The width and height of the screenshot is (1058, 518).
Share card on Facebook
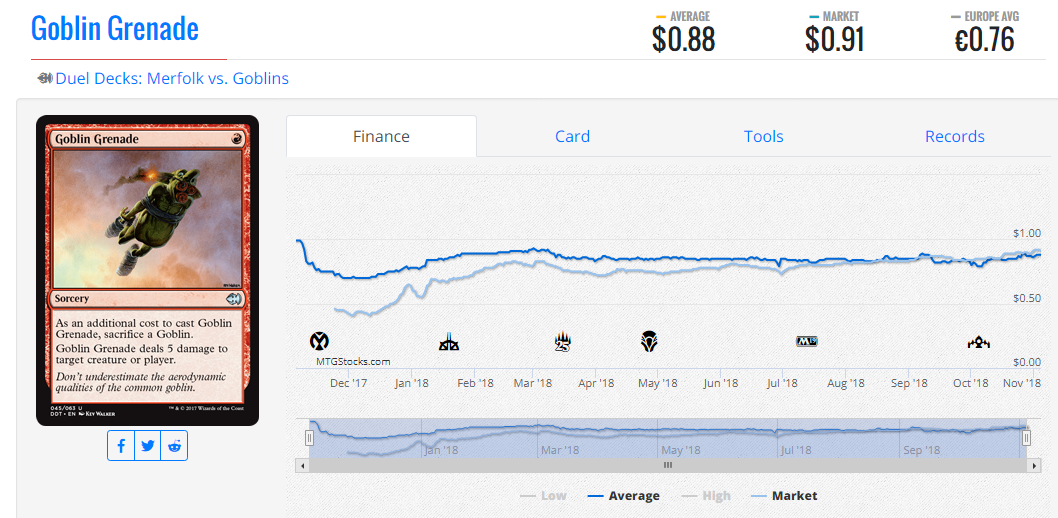click(x=121, y=446)
